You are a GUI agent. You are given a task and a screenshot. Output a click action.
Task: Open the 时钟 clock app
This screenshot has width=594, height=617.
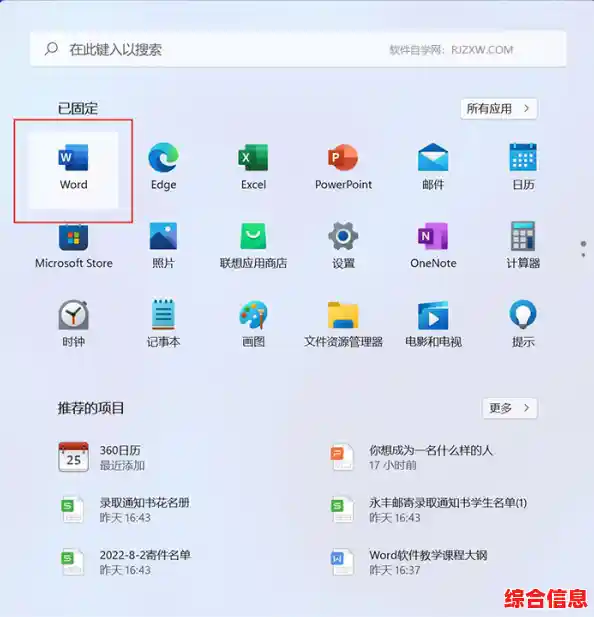point(74,324)
